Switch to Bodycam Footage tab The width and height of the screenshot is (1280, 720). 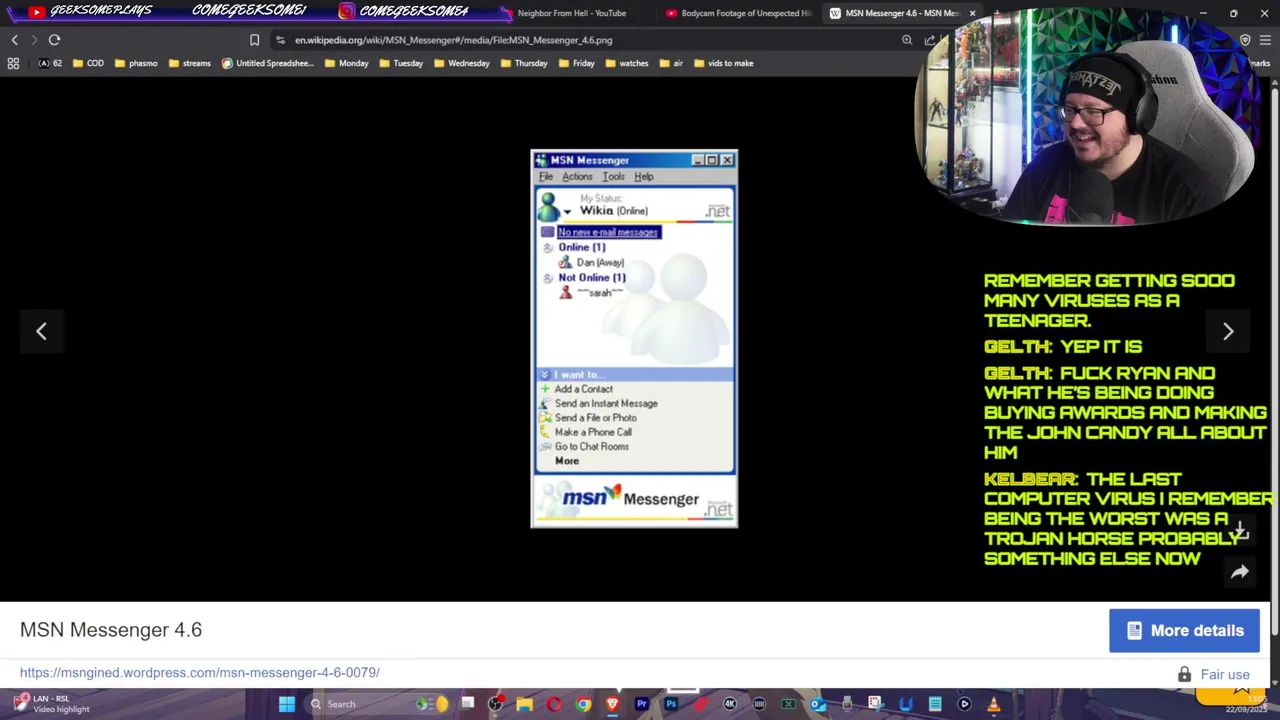point(738,13)
